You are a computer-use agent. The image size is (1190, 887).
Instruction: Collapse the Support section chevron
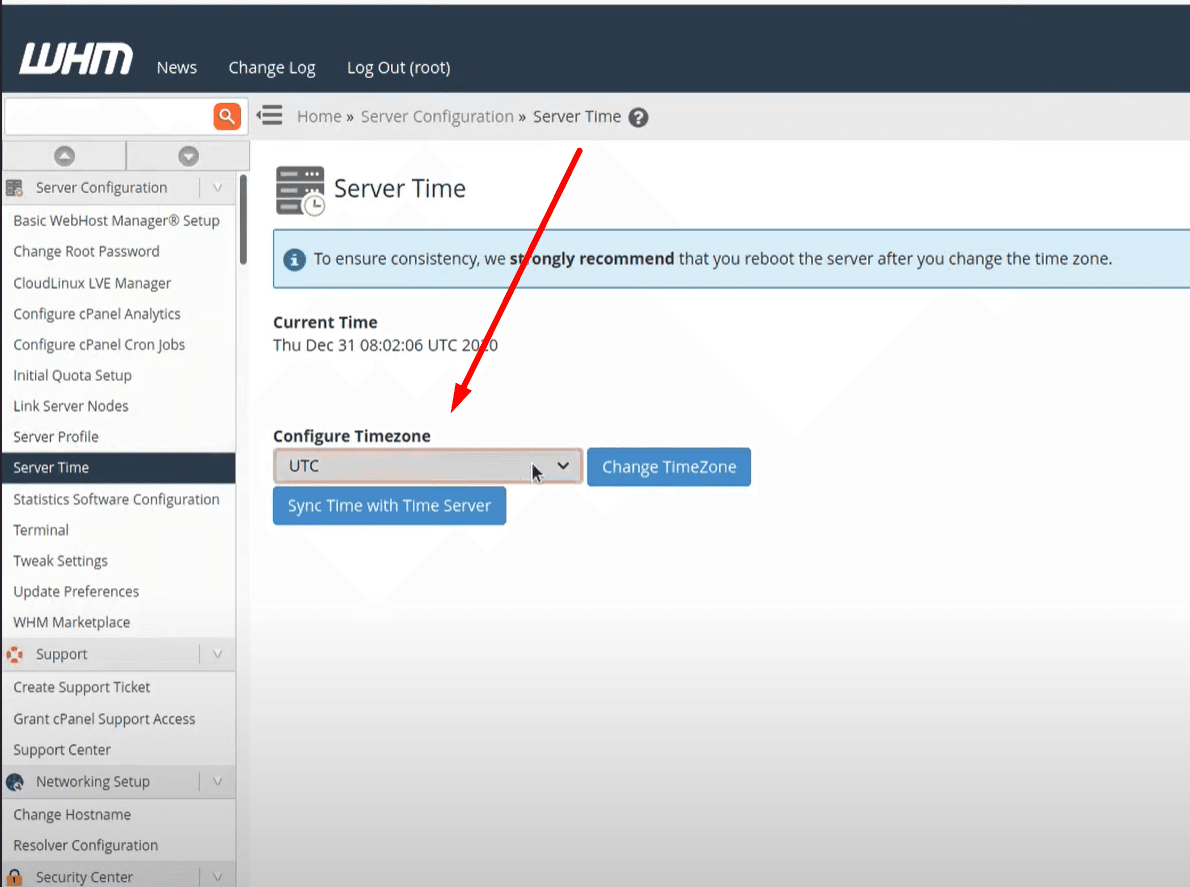coord(217,654)
